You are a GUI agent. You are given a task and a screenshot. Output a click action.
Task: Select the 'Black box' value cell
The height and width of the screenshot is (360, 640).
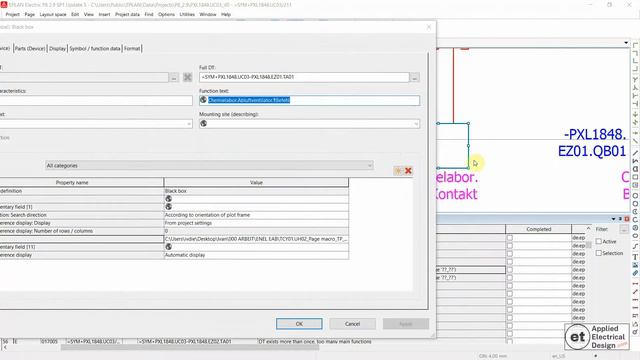(x=256, y=191)
